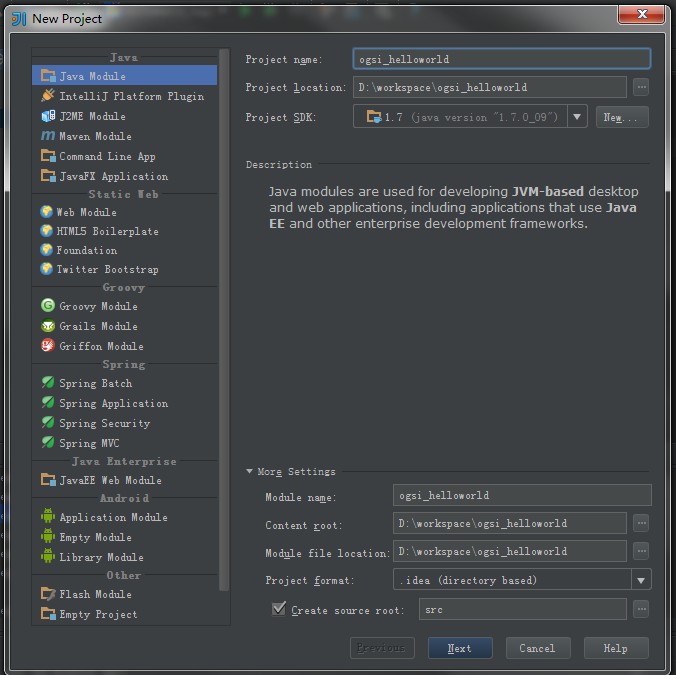
Task: Click the JavaEE Web Module icon
Action: click(48, 479)
